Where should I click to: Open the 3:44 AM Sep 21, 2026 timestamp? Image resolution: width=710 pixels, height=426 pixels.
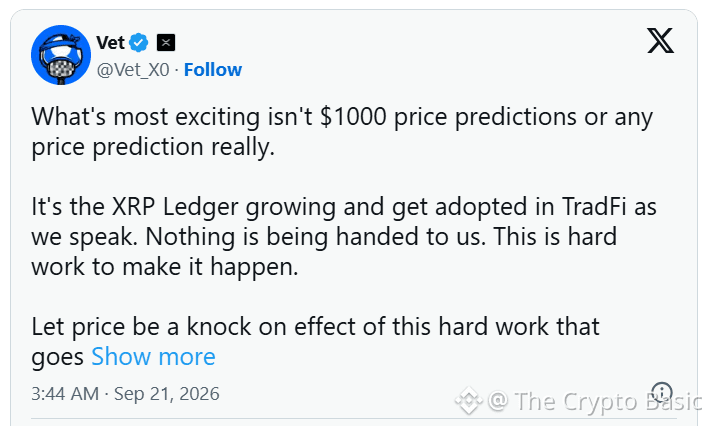125,394
